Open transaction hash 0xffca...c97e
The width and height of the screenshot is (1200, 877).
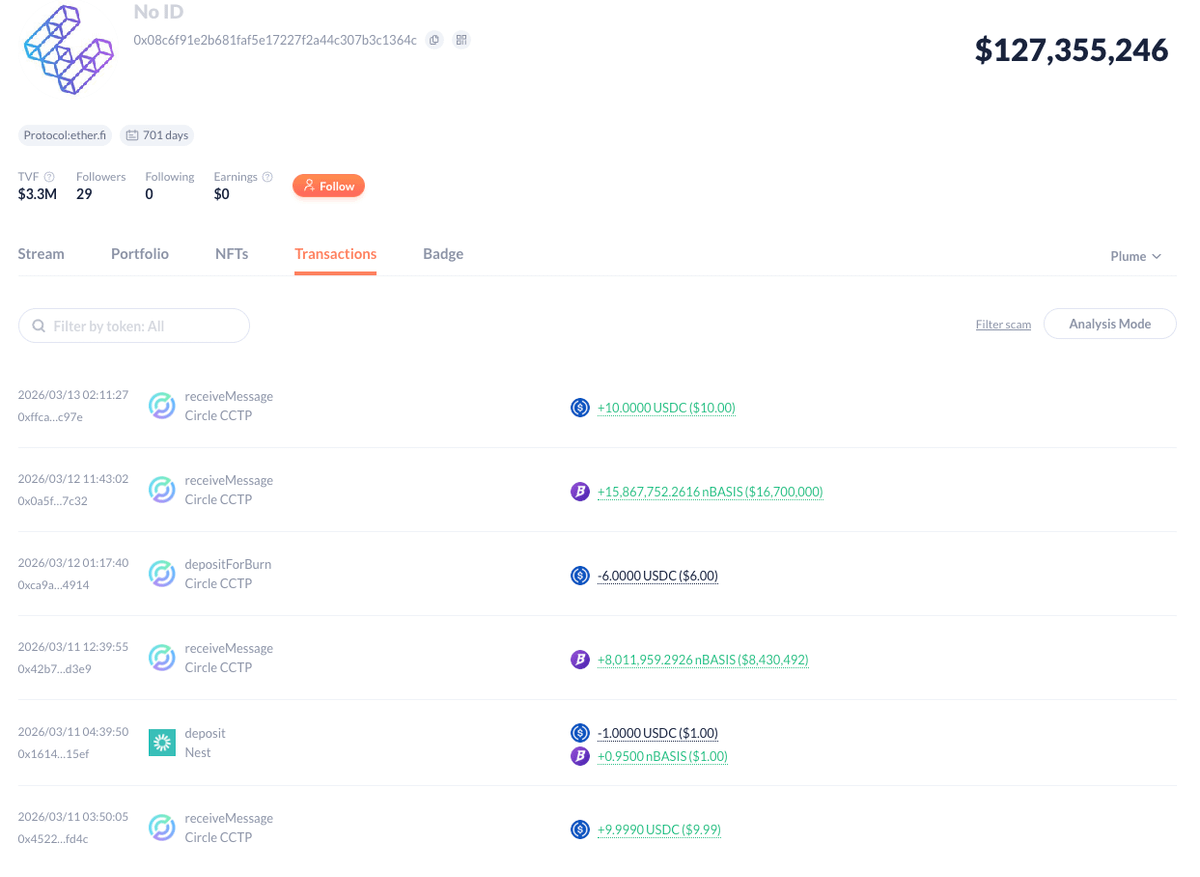tap(50, 417)
